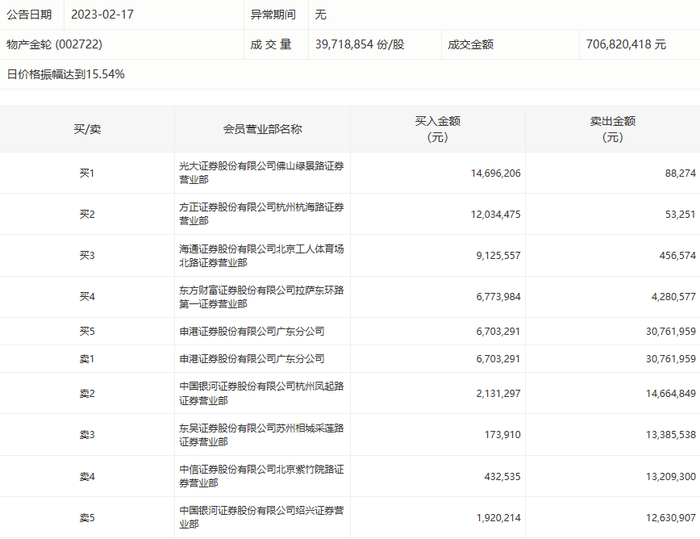Click the note 日价格振幅达到15.54%
Viewport: 700px width, 539px height.
click(66, 74)
